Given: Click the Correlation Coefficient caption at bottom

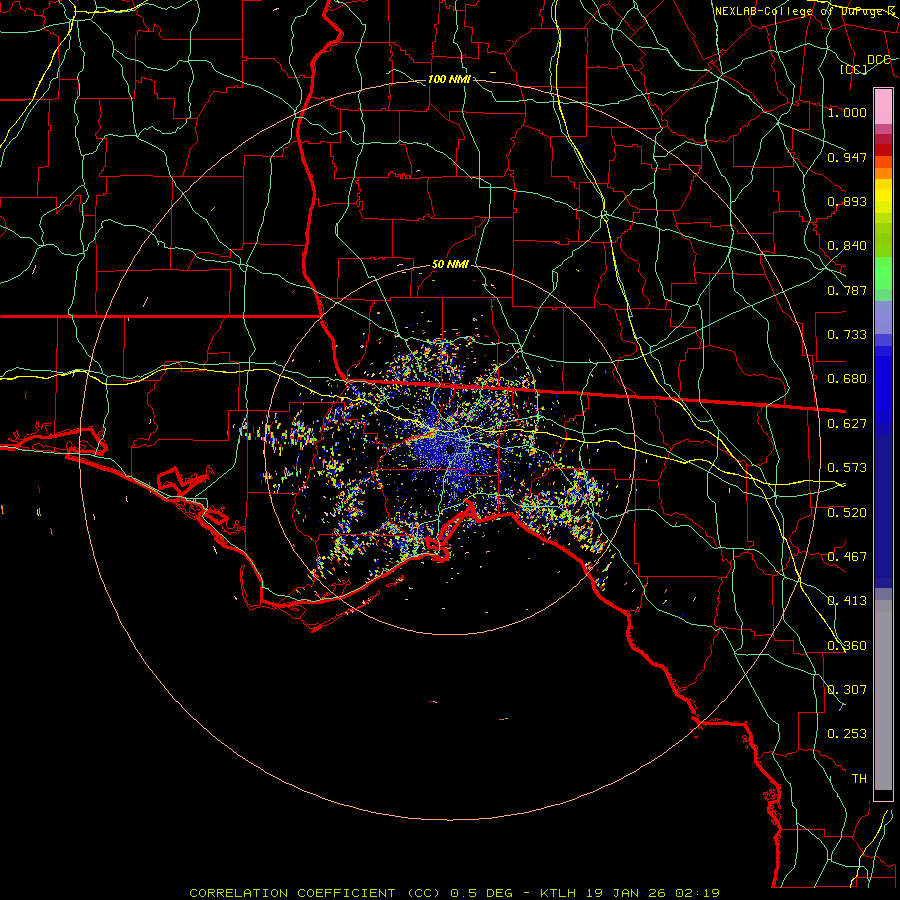Looking at the screenshot, I should [x=455, y=893].
